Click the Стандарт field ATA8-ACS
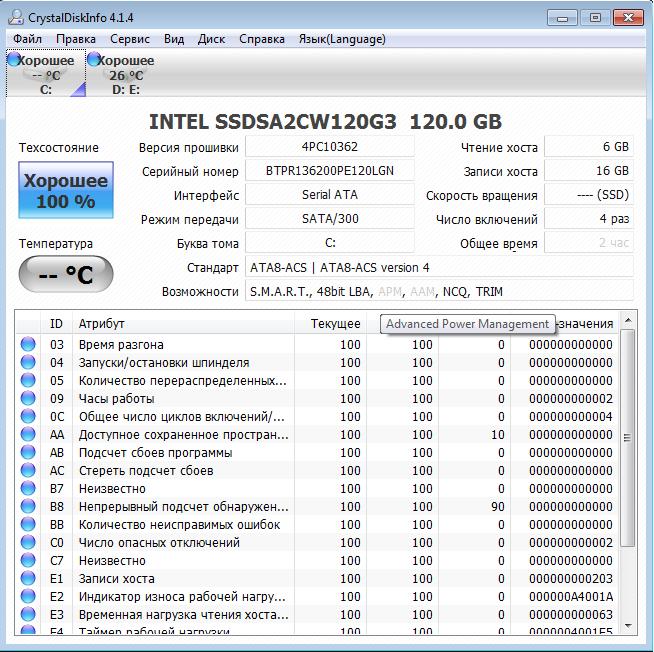The width and height of the screenshot is (654, 652). (x=439, y=267)
